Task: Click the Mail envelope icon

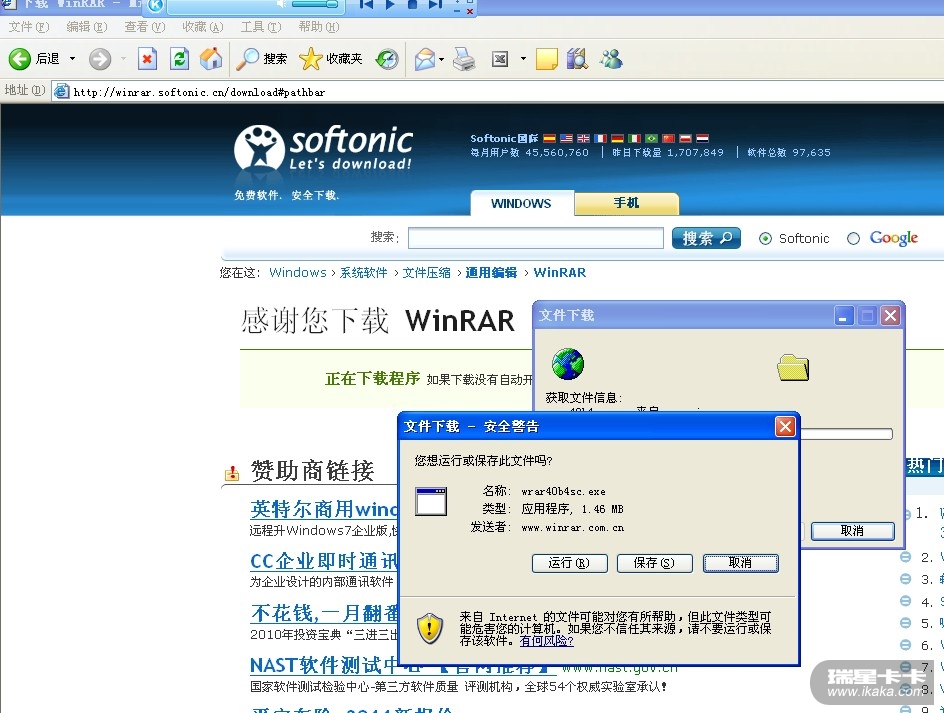Action: 425,59
